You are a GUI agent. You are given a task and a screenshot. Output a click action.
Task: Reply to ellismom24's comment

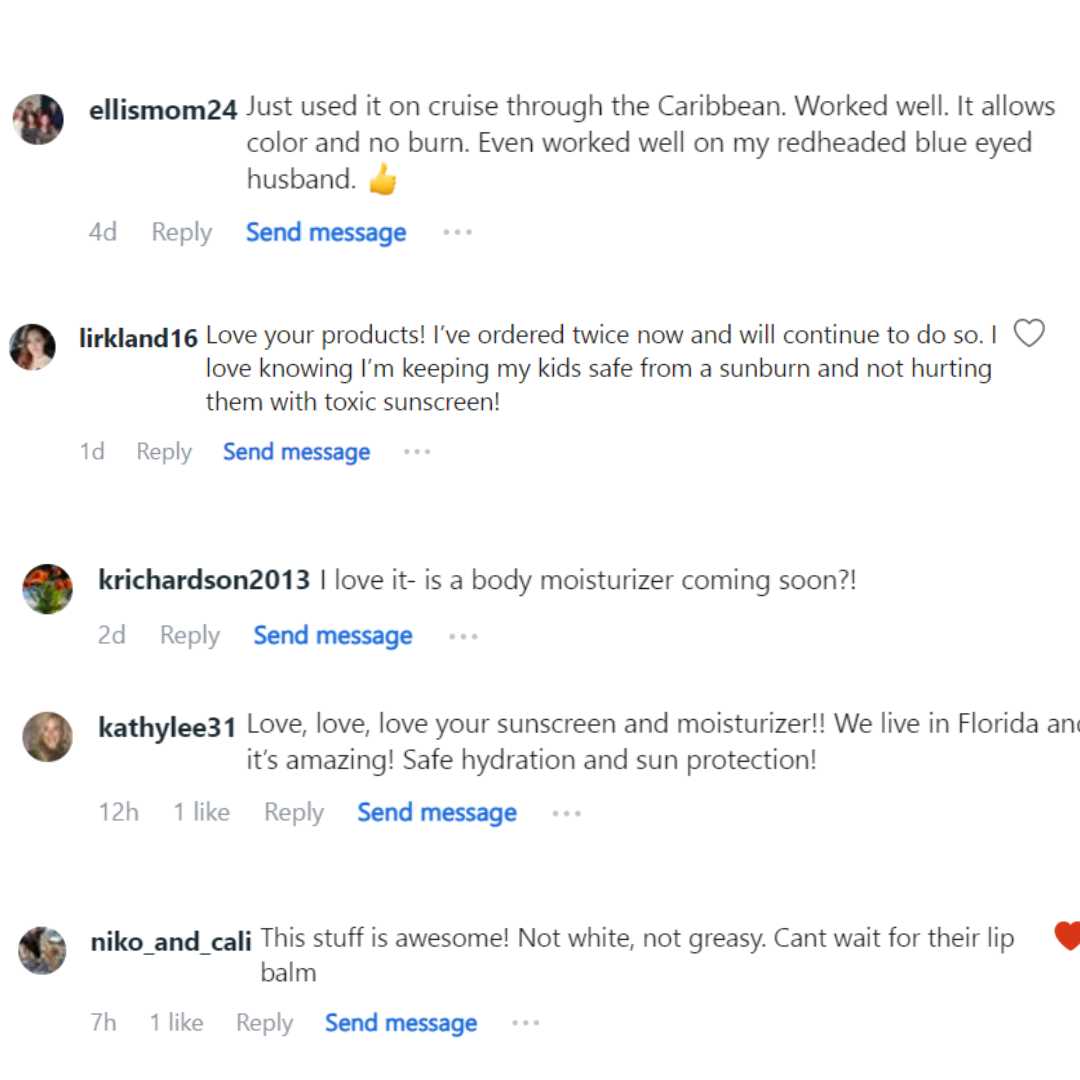(181, 232)
